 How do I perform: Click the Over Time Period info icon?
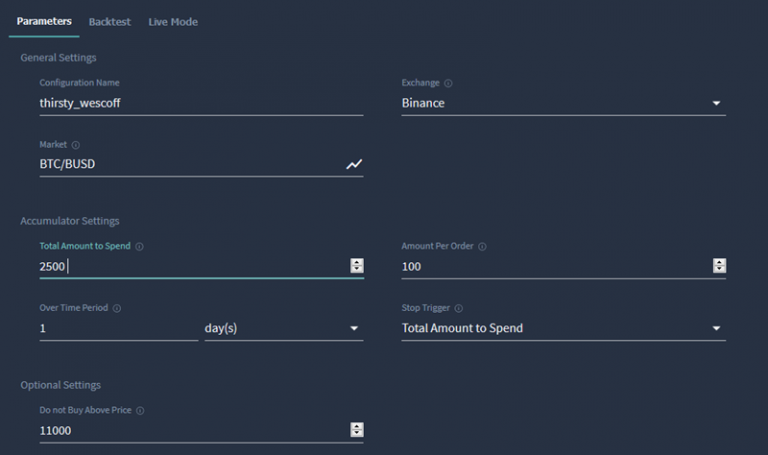117,308
